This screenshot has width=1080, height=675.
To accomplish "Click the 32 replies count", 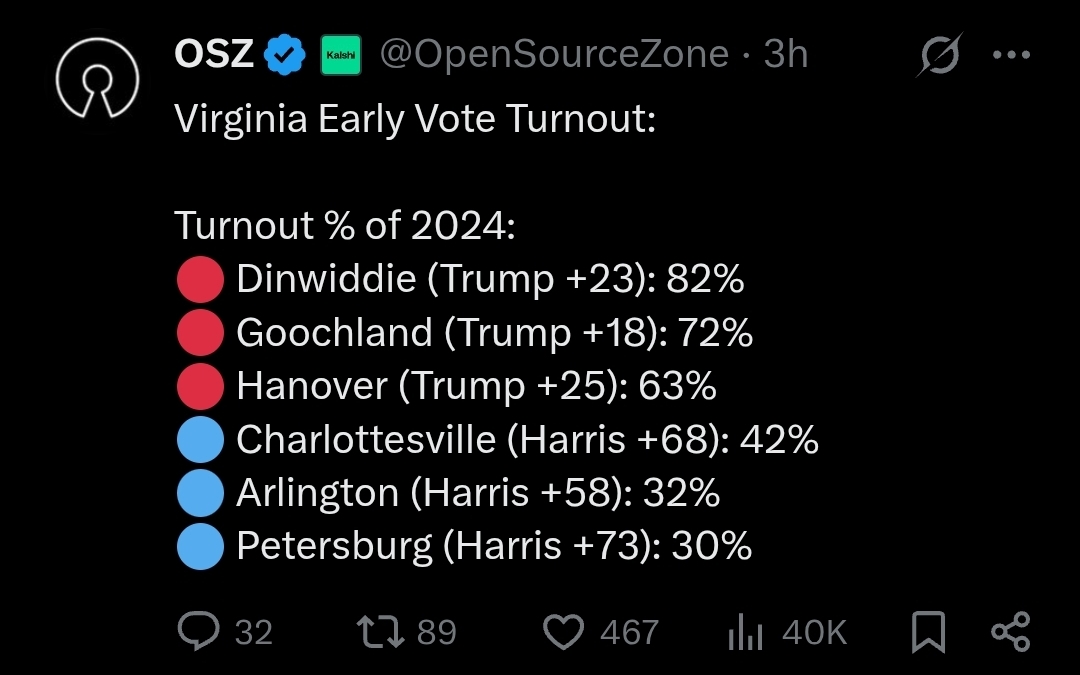I will click(x=253, y=632).
